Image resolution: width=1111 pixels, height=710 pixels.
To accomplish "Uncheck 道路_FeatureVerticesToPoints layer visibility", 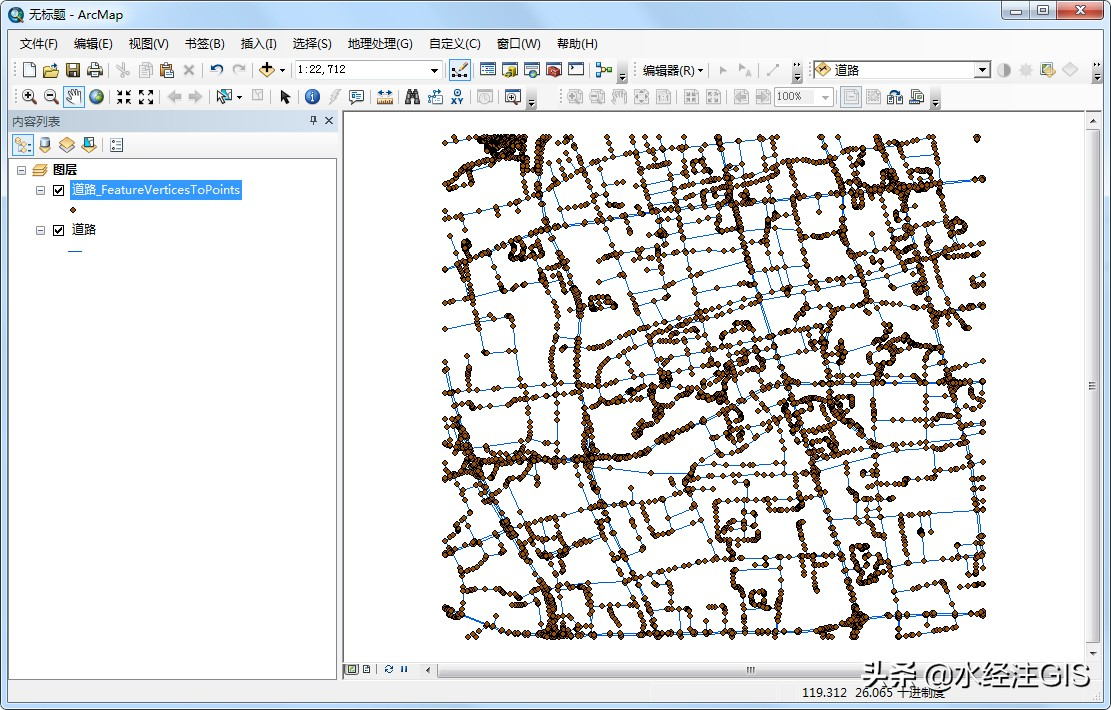I will coord(58,190).
